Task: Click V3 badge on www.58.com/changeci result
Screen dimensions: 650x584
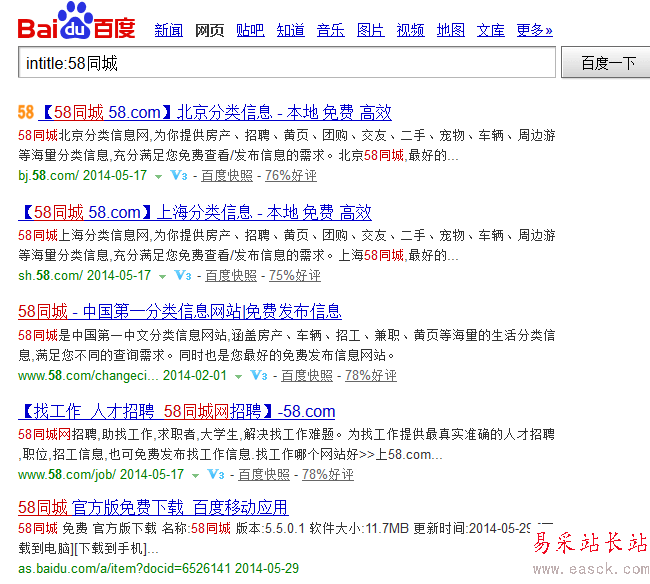Action: pyautogui.click(x=259, y=376)
